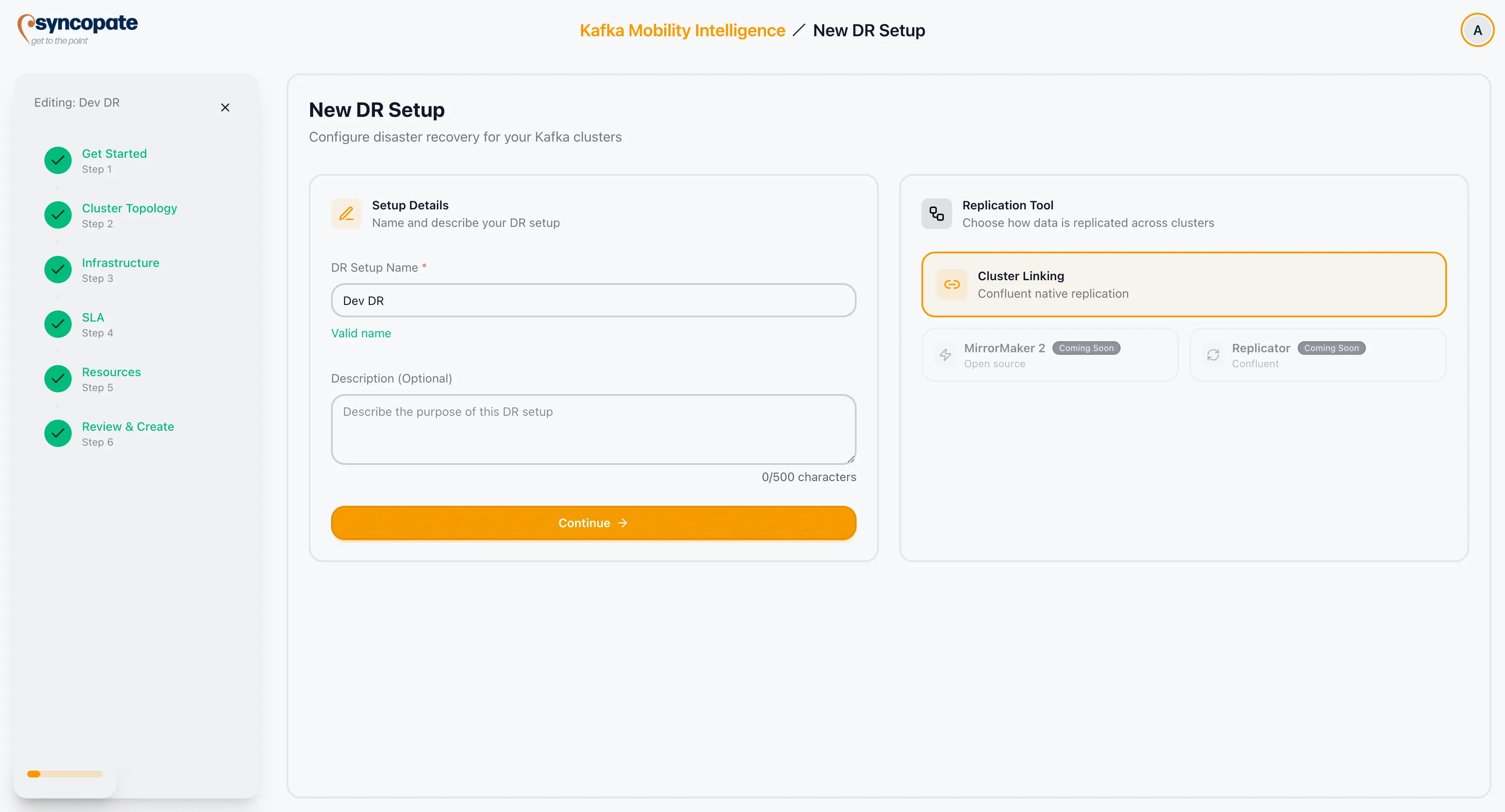
Task: Click the description resize handle
Action: tap(851, 459)
